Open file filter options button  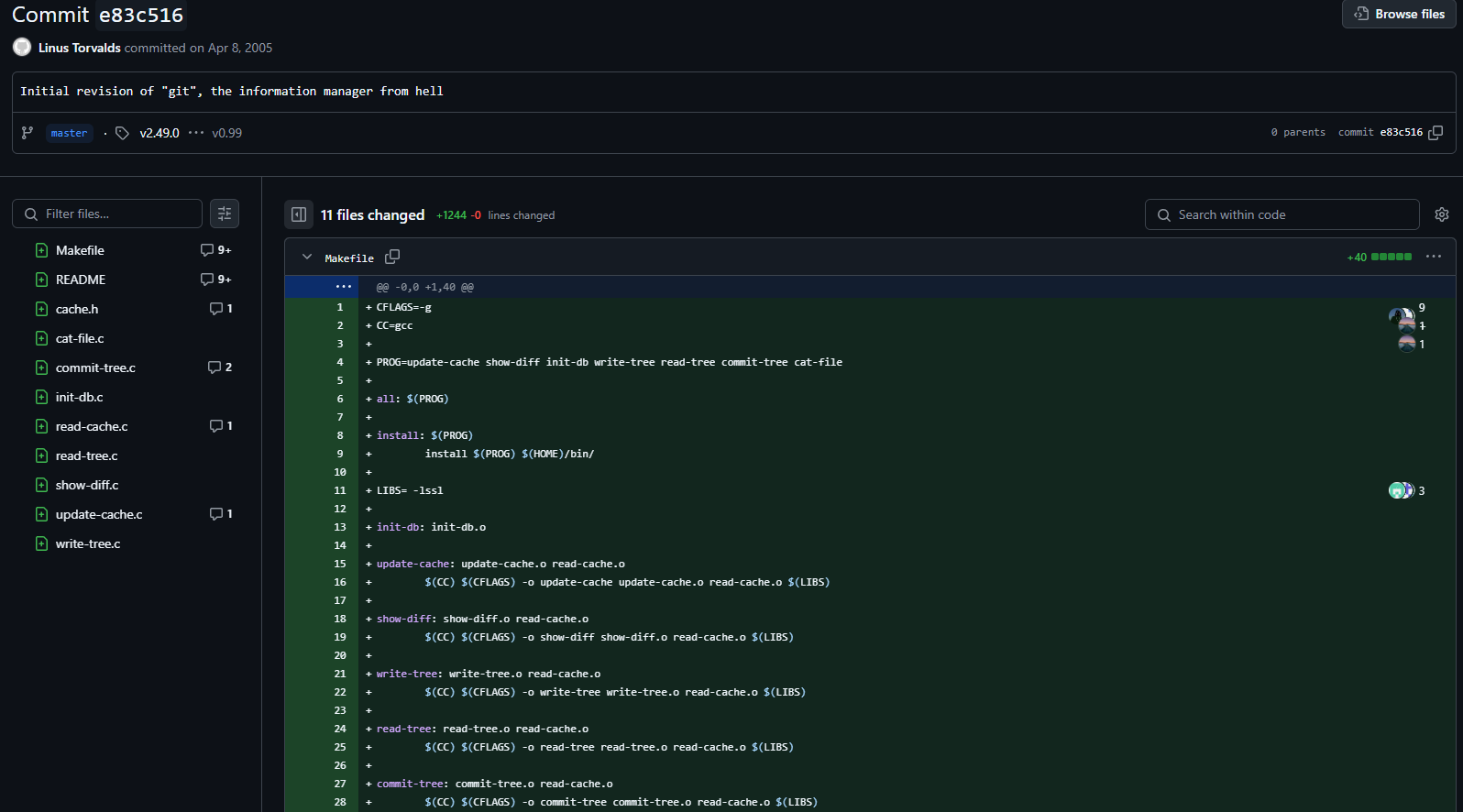click(x=225, y=214)
